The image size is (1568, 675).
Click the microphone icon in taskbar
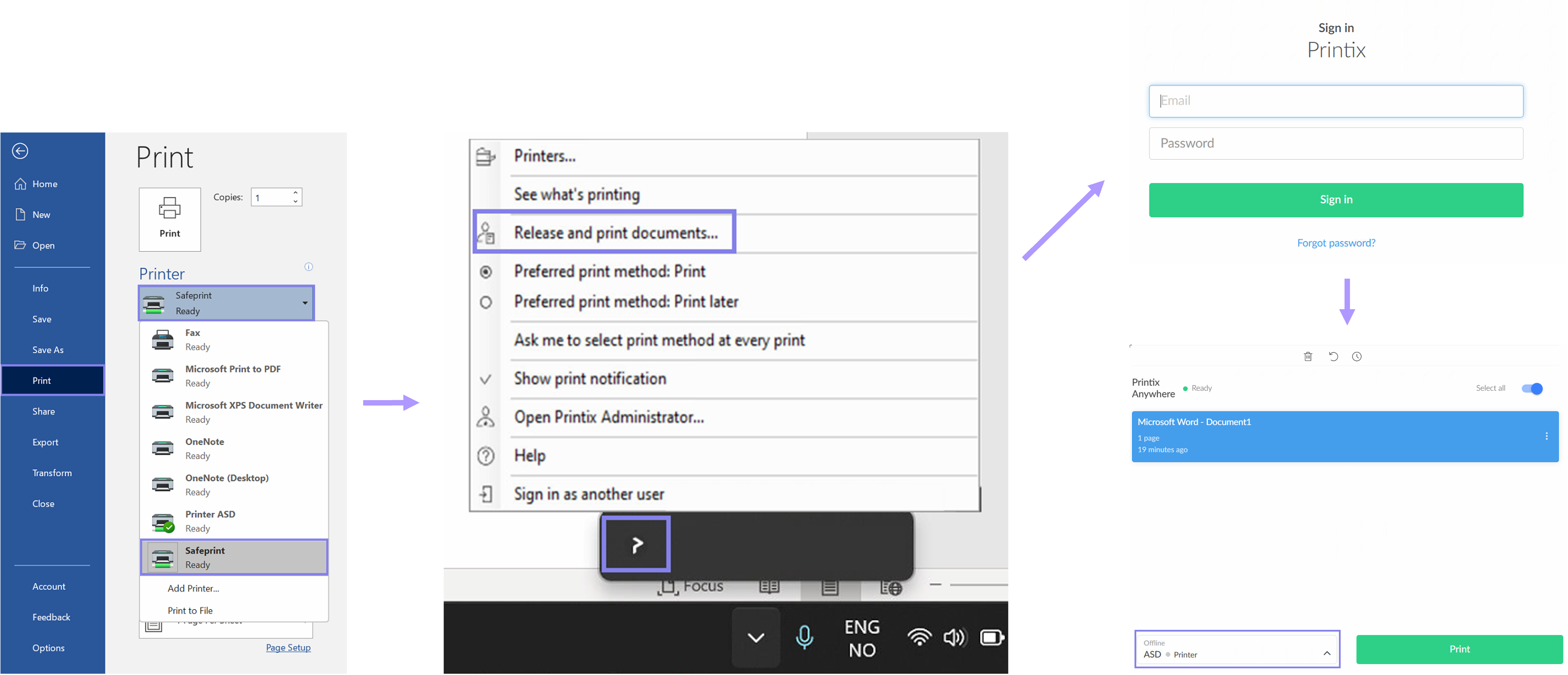point(804,638)
